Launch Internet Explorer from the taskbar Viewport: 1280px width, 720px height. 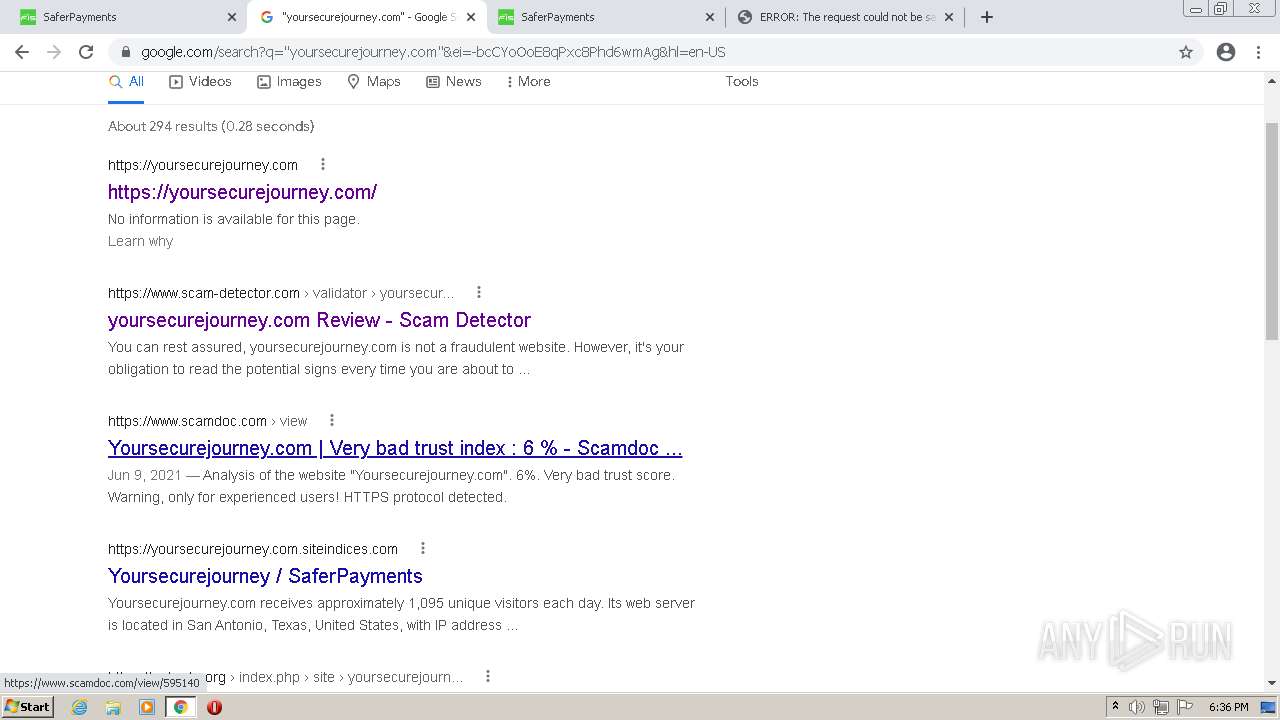(x=79, y=707)
